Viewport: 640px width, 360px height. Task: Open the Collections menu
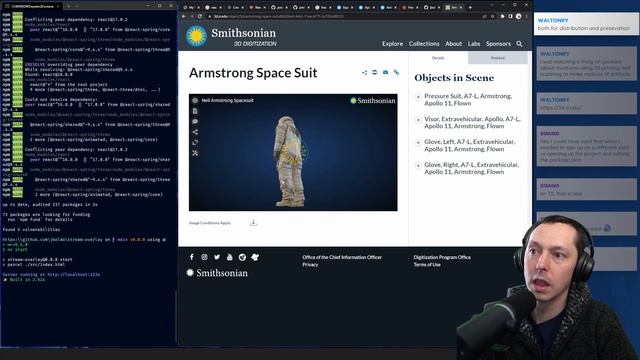[424, 44]
